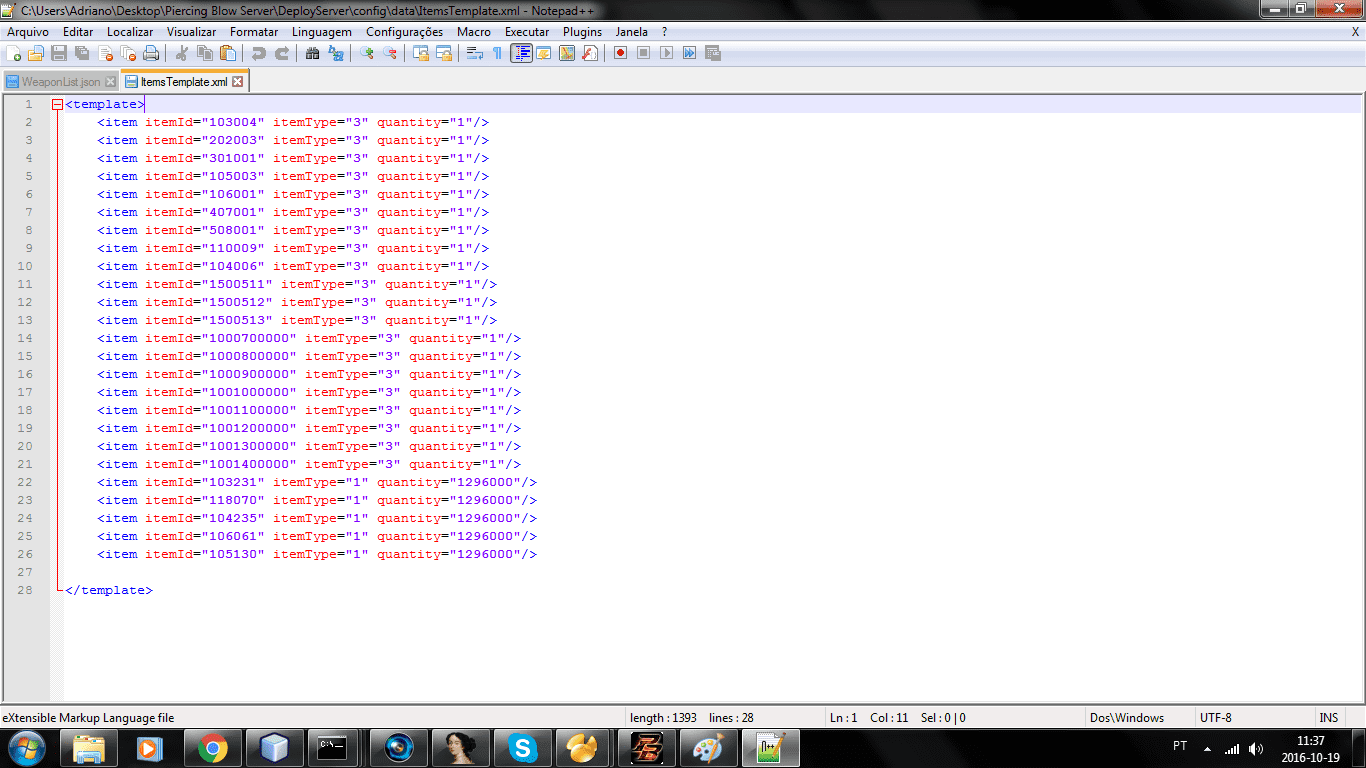Image resolution: width=1366 pixels, height=768 pixels.
Task: Click the Close All documents toolbar icon
Action: pos(128,53)
